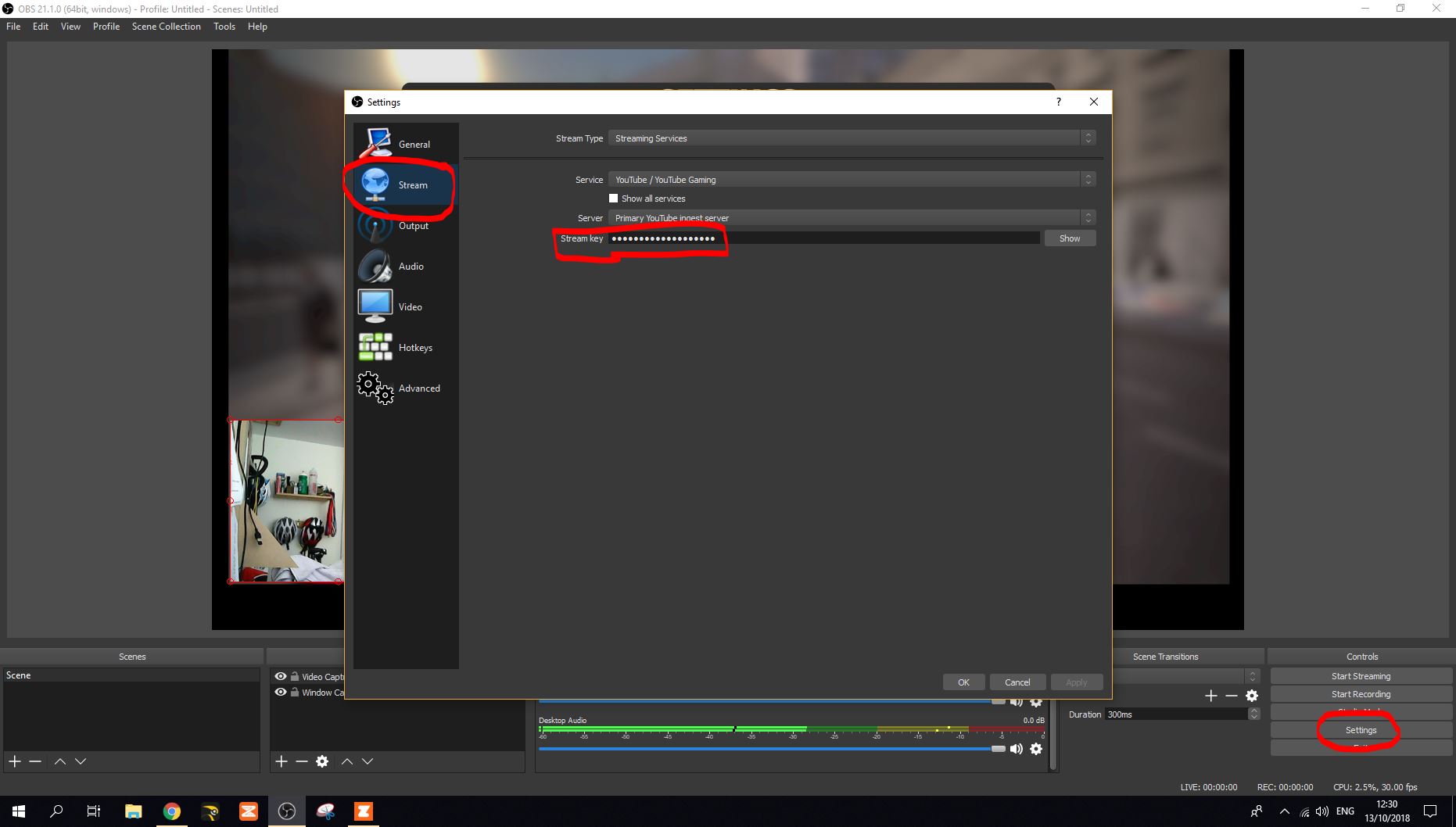Image resolution: width=1456 pixels, height=827 pixels.
Task: Click the Settings dialog help question mark
Action: click(x=1059, y=102)
